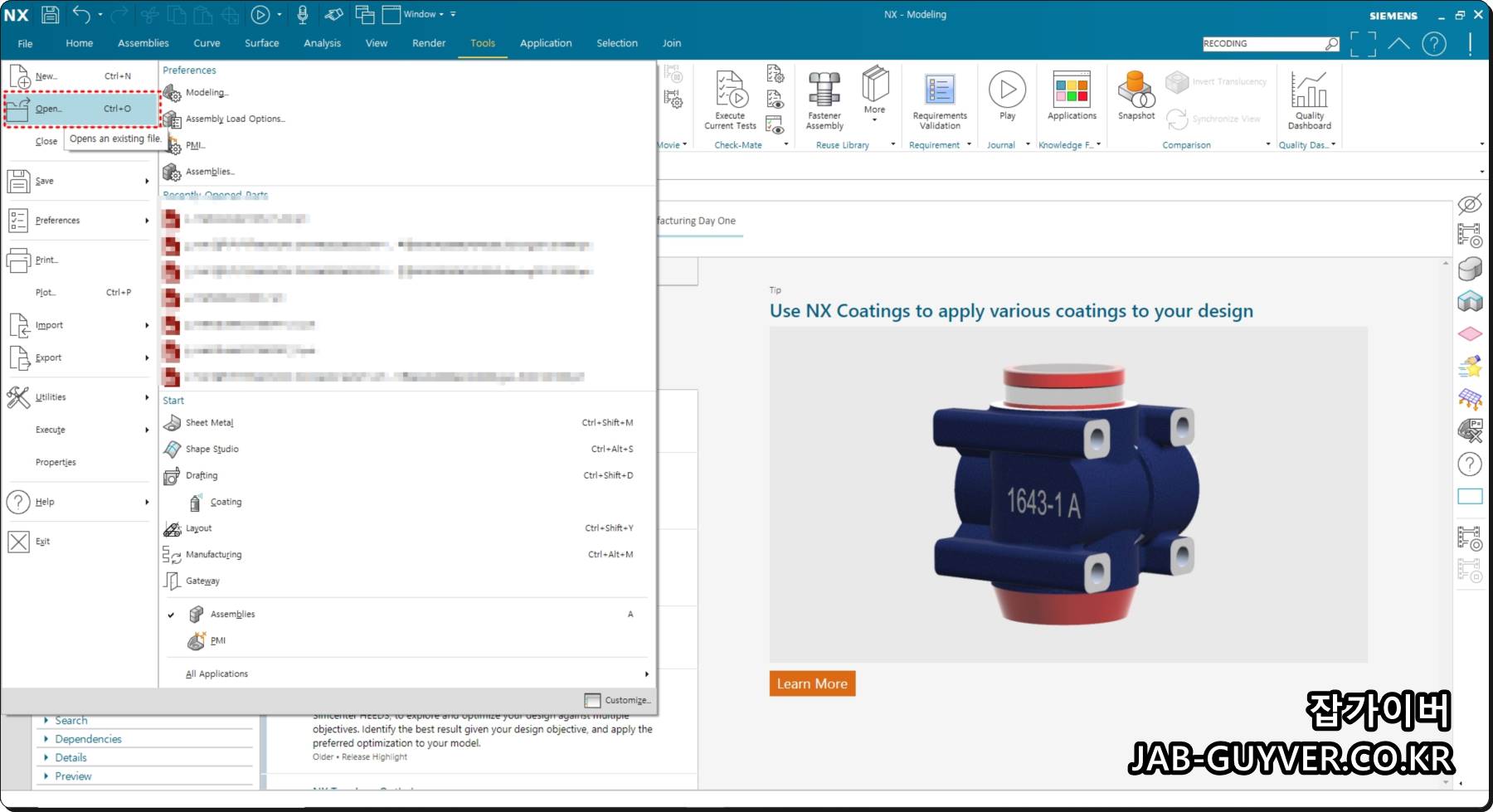Click the full screen brackets icon
Image resolution: width=1493 pixels, height=812 pixels.
point(1363,44)
